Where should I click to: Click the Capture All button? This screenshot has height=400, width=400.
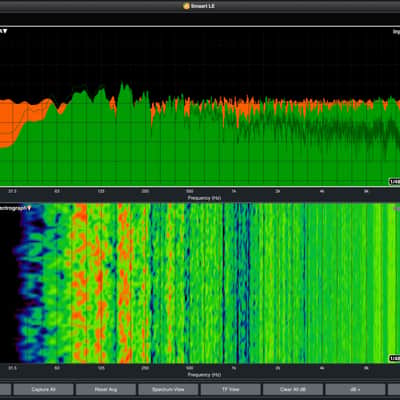point(43,389)
